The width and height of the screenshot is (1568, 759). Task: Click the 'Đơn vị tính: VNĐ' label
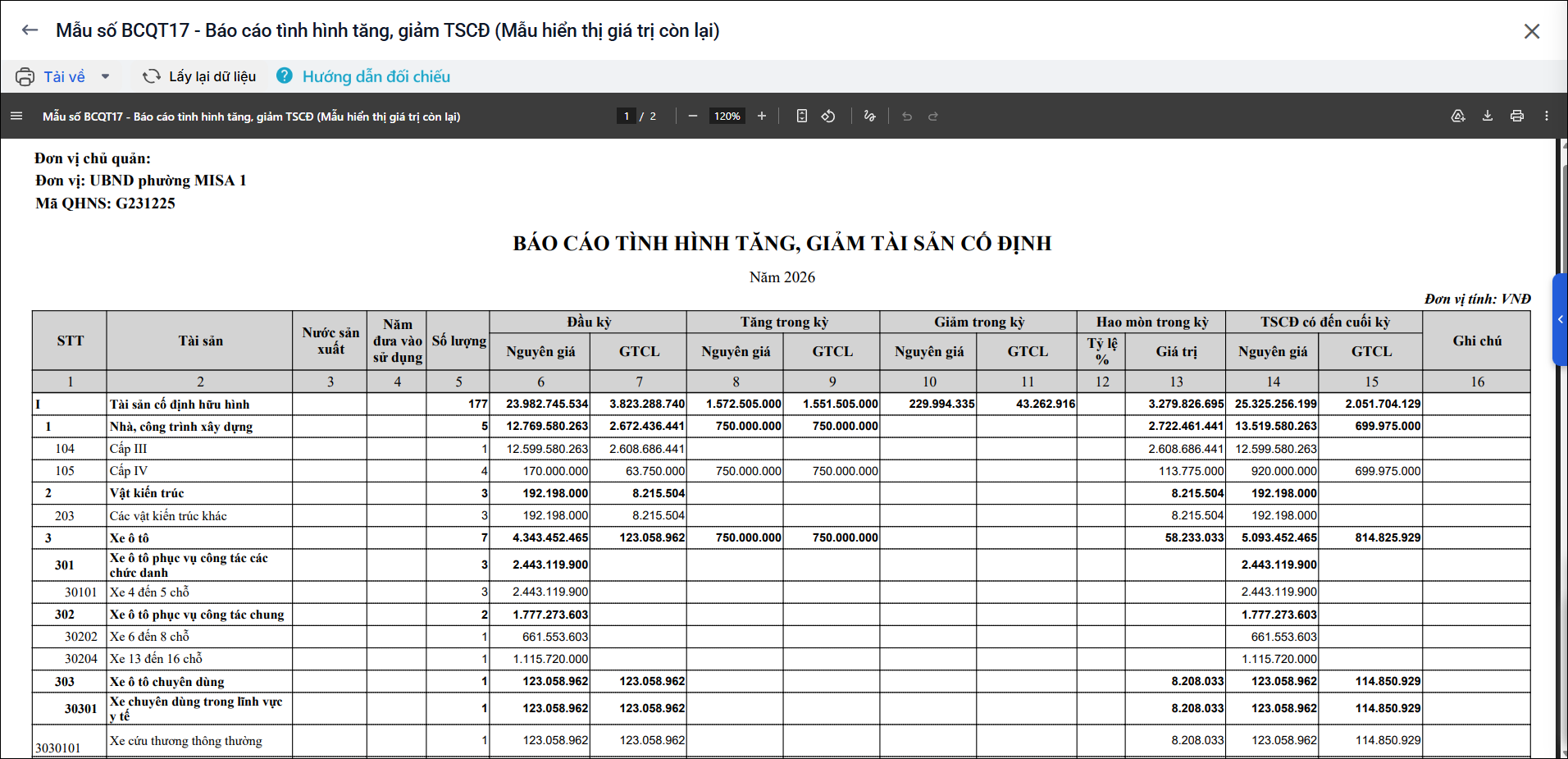pos(1478,299)
